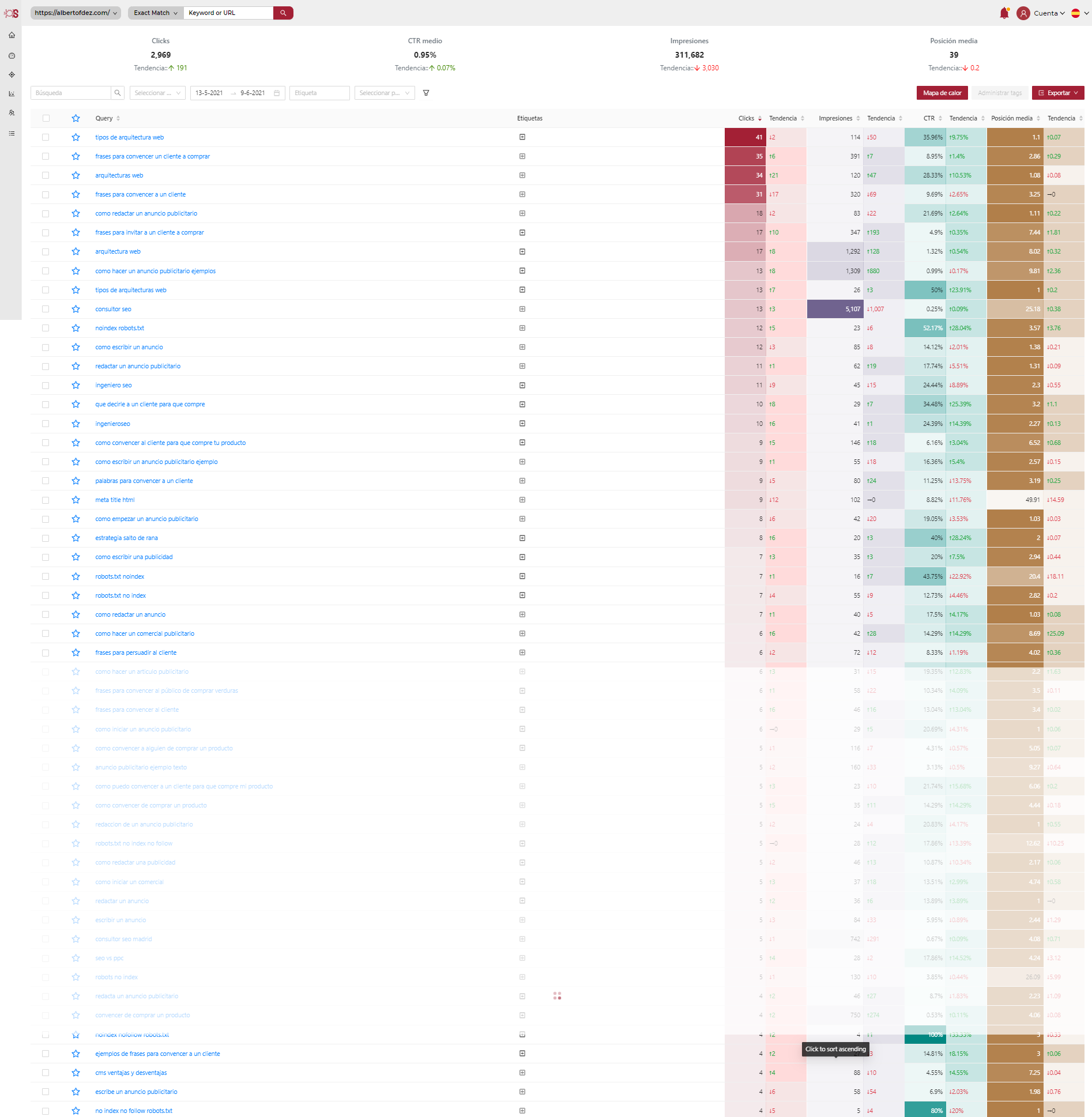Click the 13-5-2021 start date field
The width and height of the screenshot is (1092, 1117).
point(209,93)
